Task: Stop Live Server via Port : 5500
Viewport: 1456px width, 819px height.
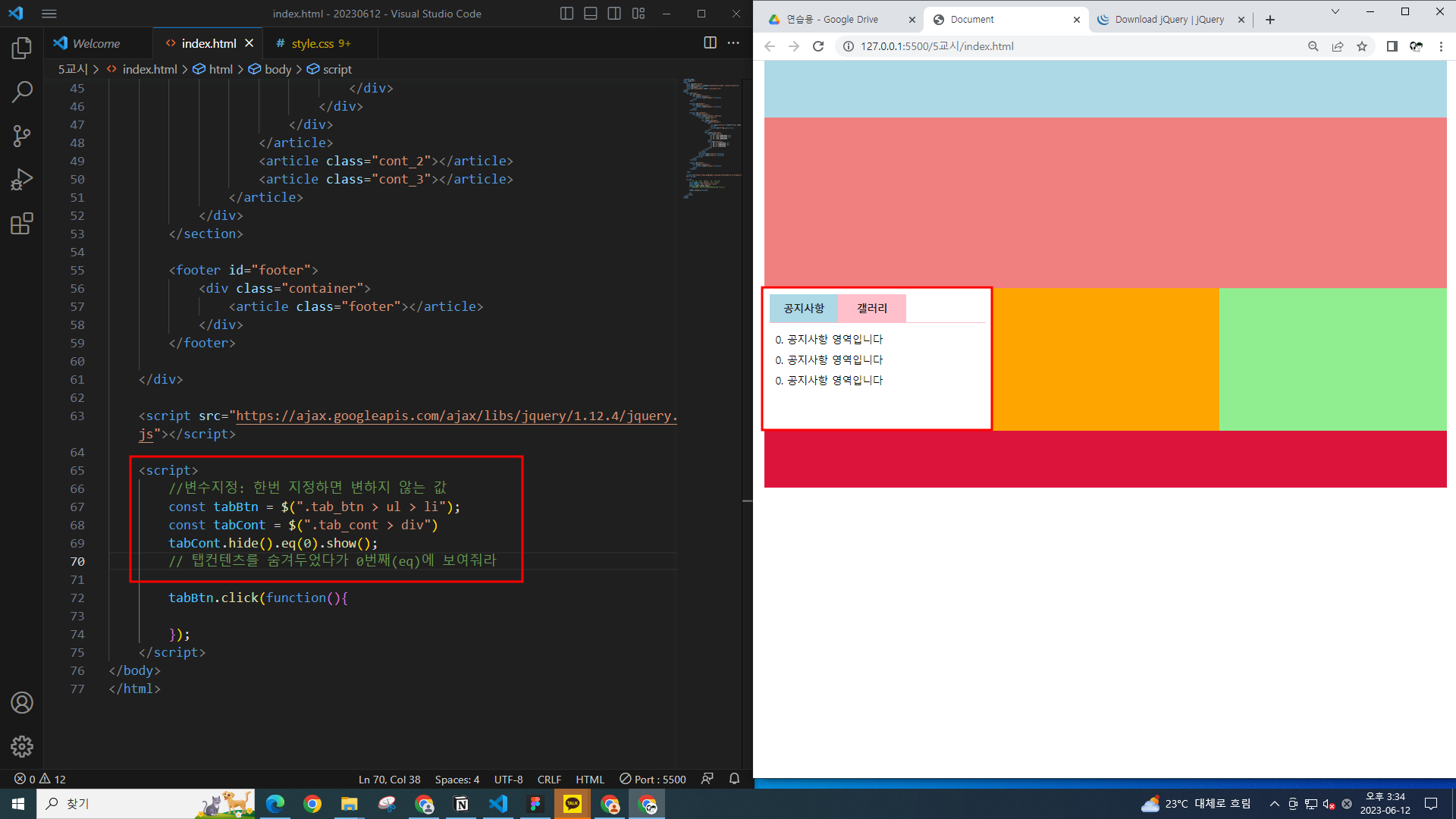Action: 653,779
